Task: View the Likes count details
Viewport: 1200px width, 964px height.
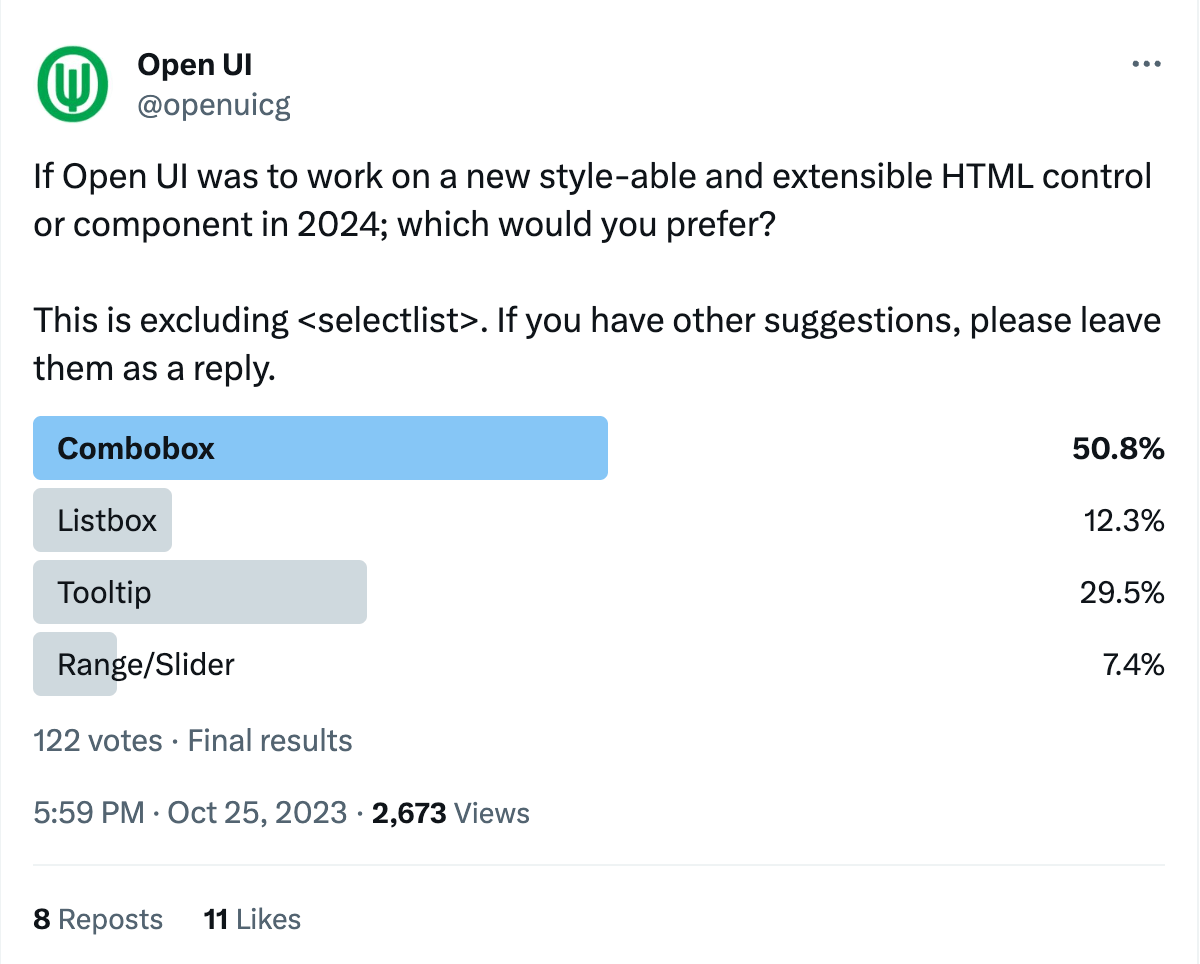Action: tap(251, 919)
